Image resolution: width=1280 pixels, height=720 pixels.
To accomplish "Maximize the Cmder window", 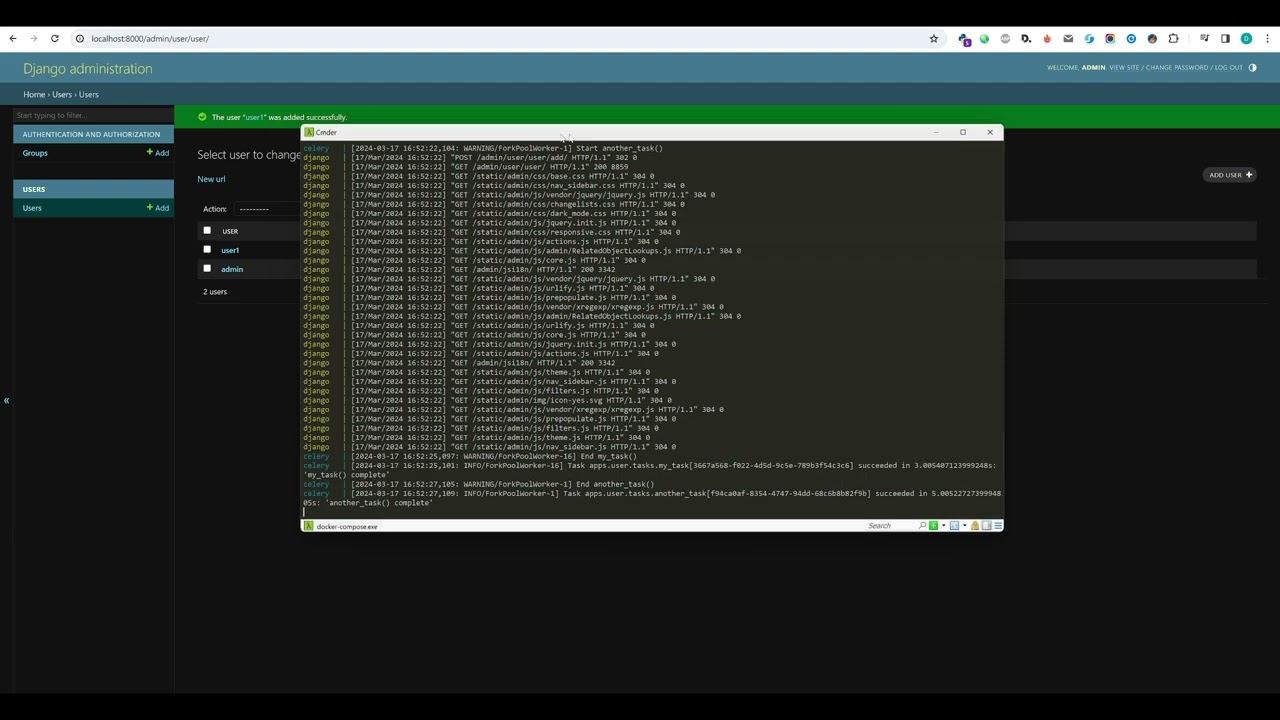I will coord(963,132).
